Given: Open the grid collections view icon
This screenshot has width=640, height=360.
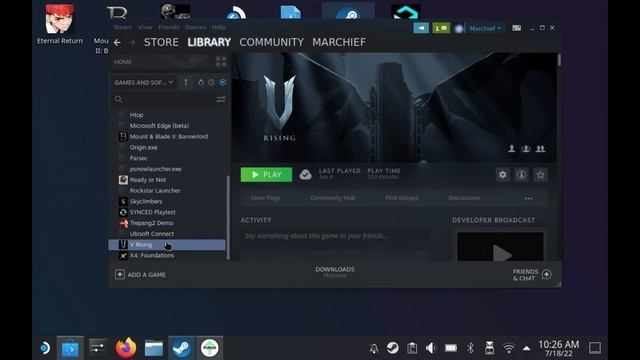Looking at the screenshot, I should click(x=221, y=62).
